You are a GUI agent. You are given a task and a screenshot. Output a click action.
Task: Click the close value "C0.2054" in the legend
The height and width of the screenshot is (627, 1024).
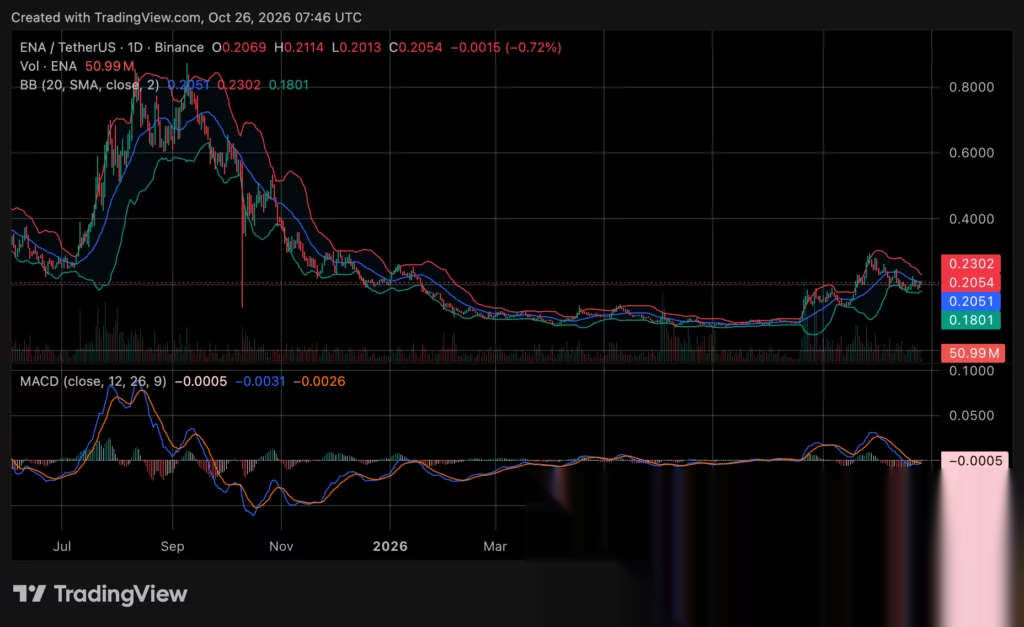(x=415, y=48)
